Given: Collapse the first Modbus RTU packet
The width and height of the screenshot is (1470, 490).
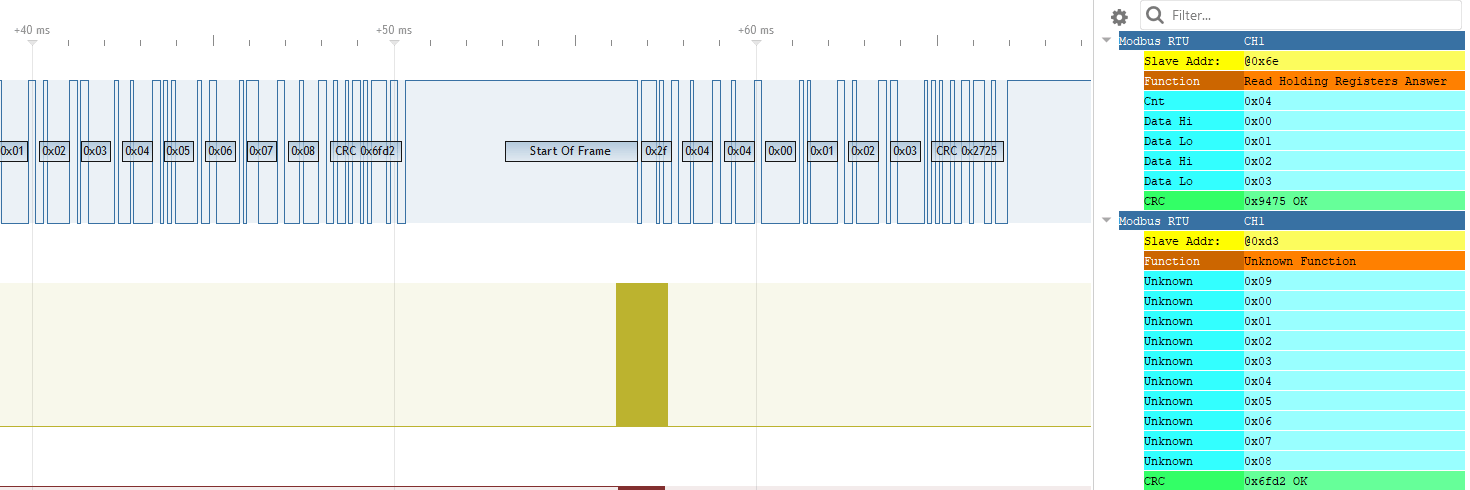Looking at the screenshot, I should coord(1106,41).
